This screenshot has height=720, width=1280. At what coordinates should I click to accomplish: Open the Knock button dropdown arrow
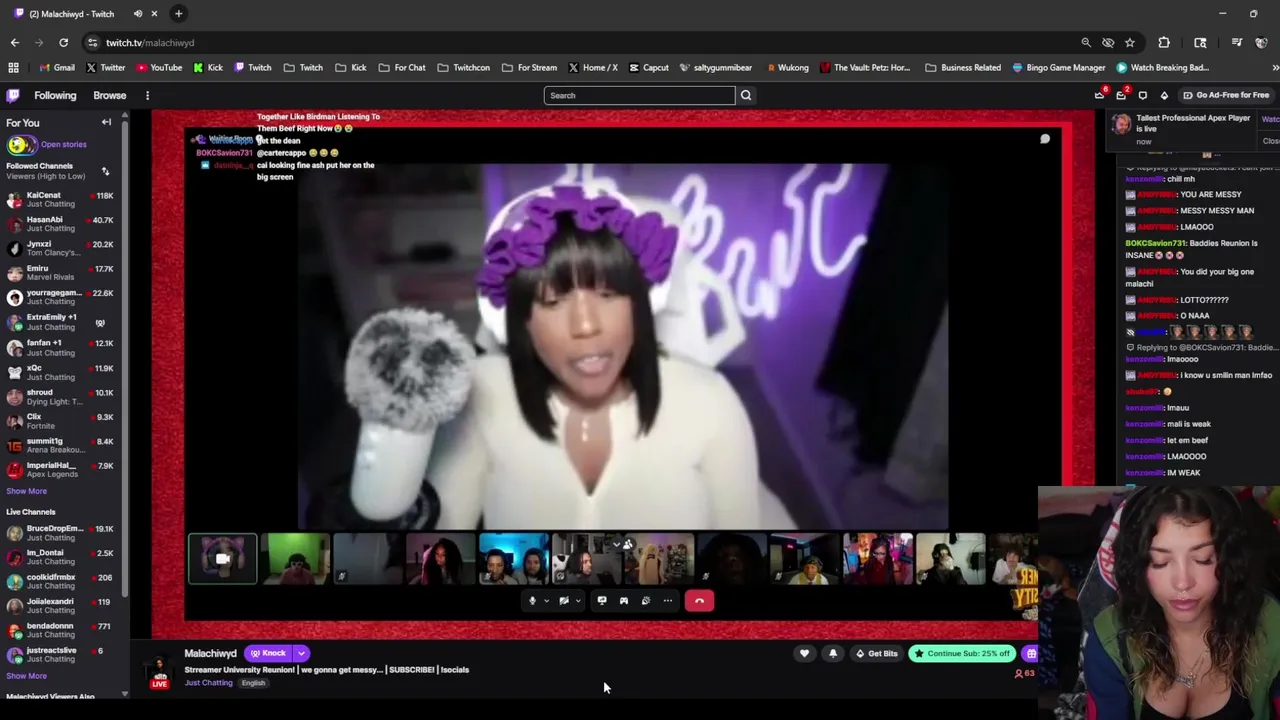click(x=301, y=654)
